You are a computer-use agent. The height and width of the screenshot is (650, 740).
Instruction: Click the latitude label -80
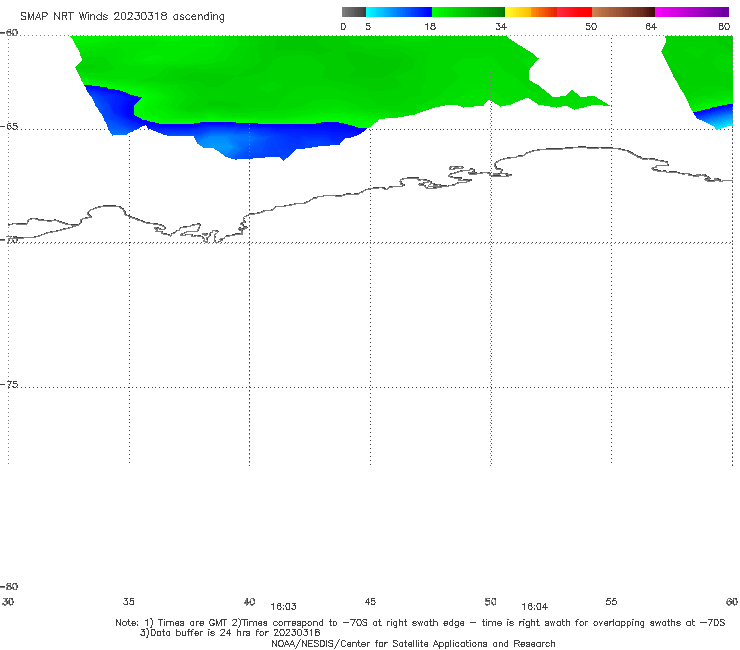9,586
